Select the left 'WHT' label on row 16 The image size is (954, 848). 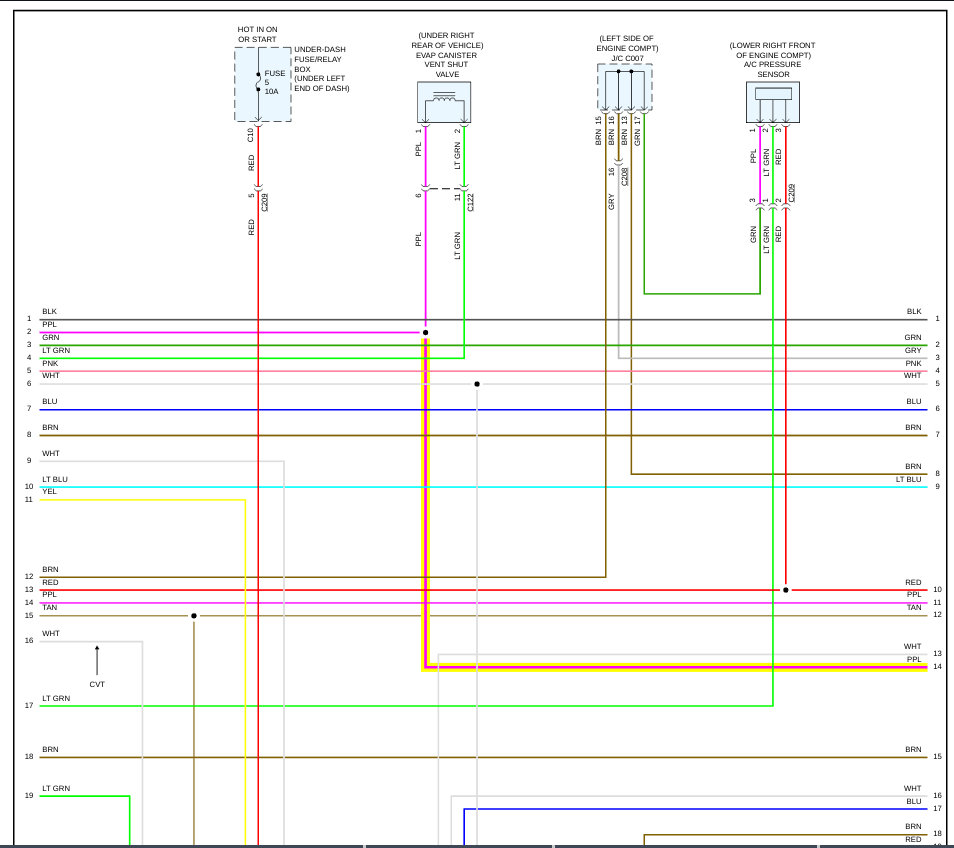[50, 634]
